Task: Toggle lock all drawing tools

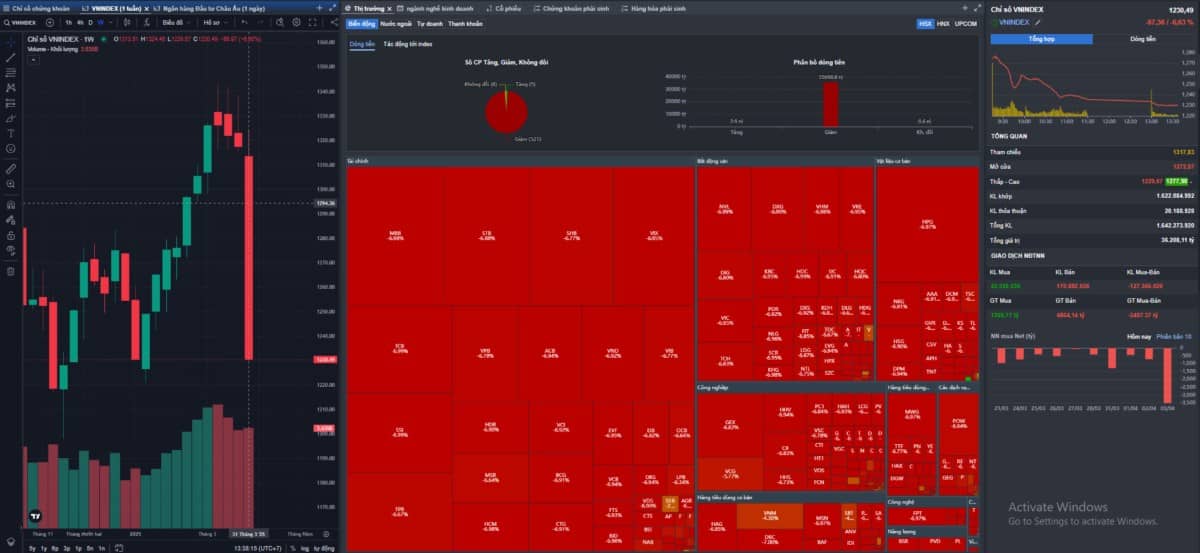Action: pyautogui.click(x=11, y=235)
